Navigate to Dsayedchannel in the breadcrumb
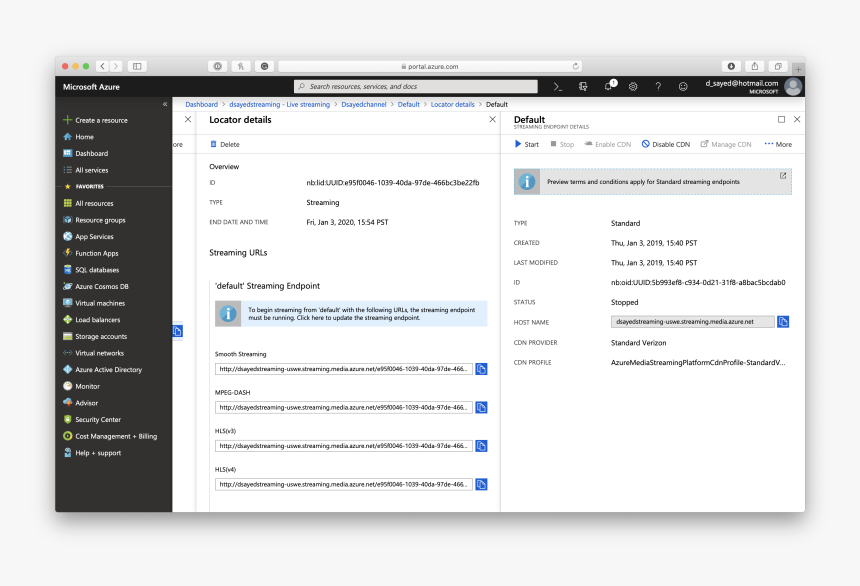This screenshot has width=860, height=586. click(363, 104)
